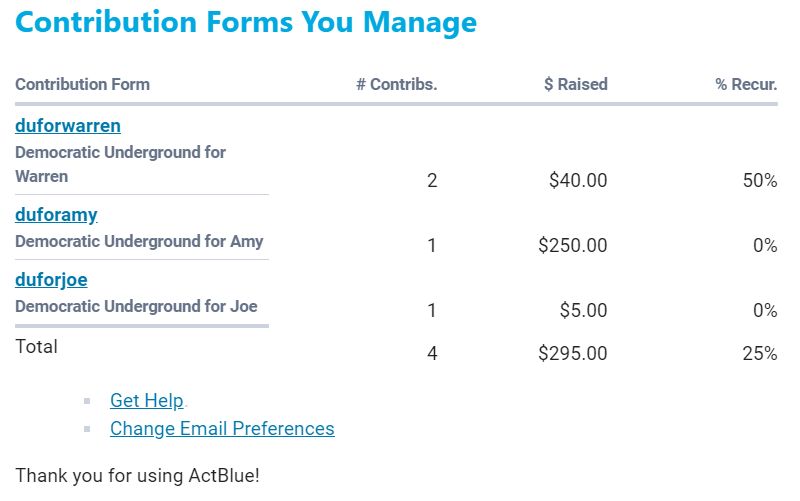Viewport: 800px width, 501px height.
Task: Select the $295.00 total raised value
Action: click(572, 353)
